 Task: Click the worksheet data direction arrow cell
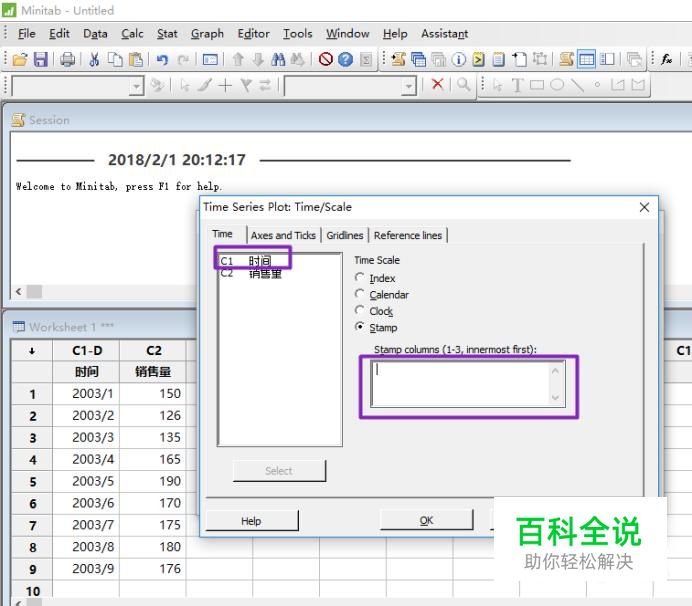32,351
